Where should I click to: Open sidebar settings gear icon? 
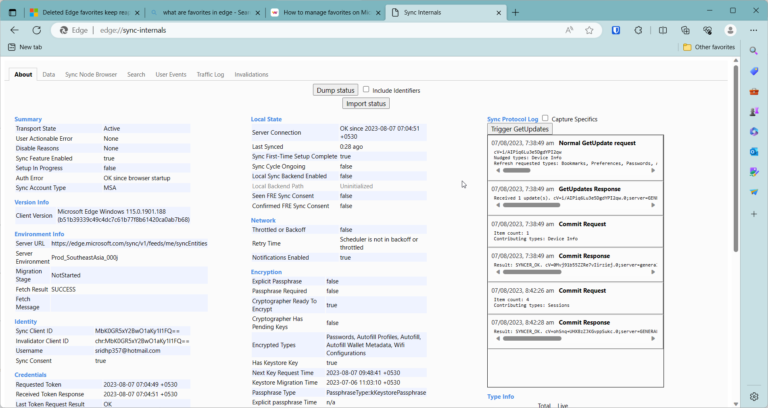click(x=754, y=396)
